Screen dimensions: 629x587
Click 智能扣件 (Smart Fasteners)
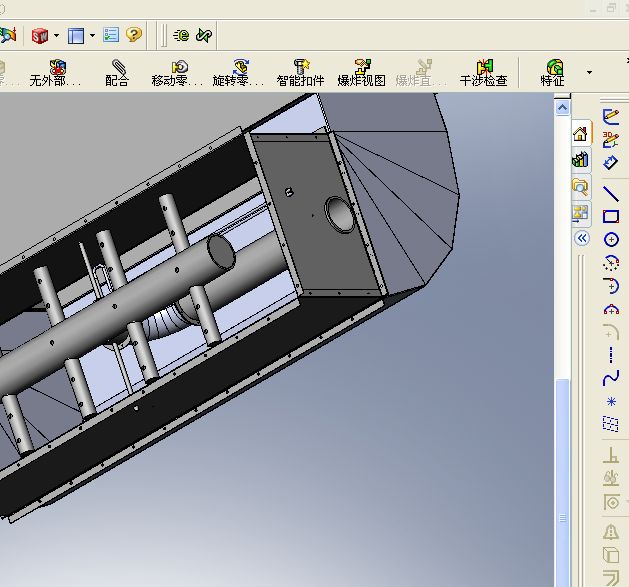pos(300,73)
